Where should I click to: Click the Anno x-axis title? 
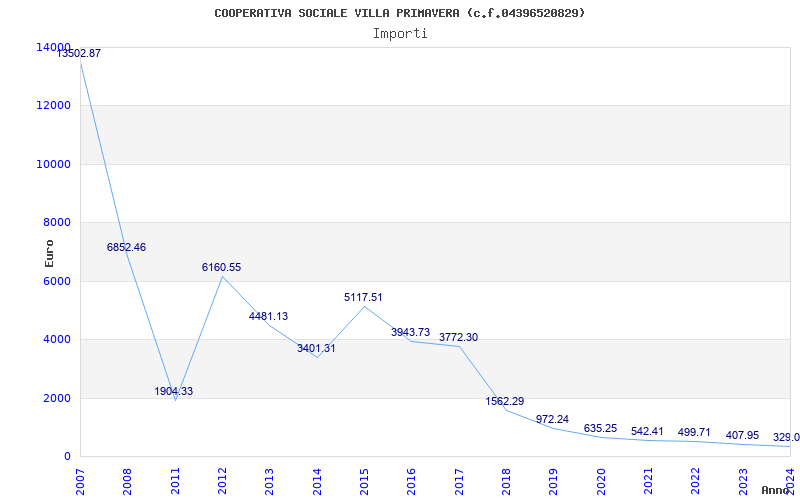tap(776, 490)
